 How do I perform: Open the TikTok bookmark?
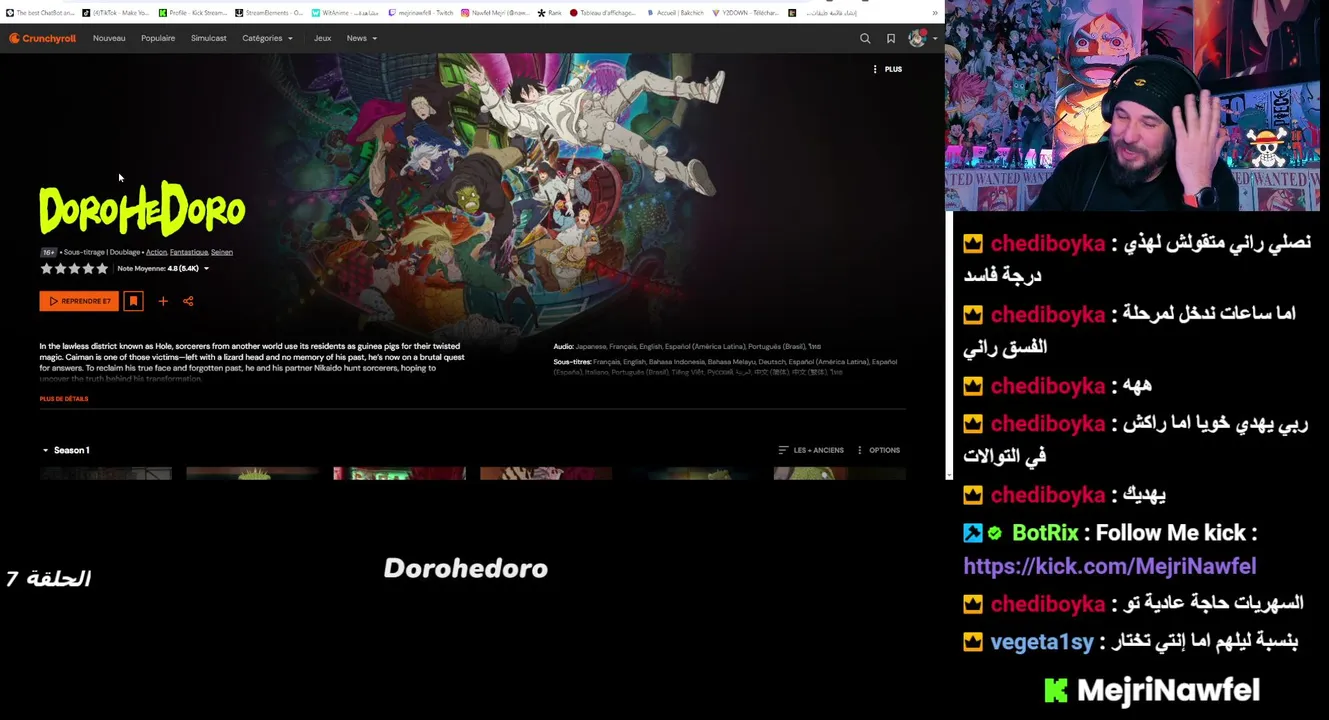(x=115, y=13)
